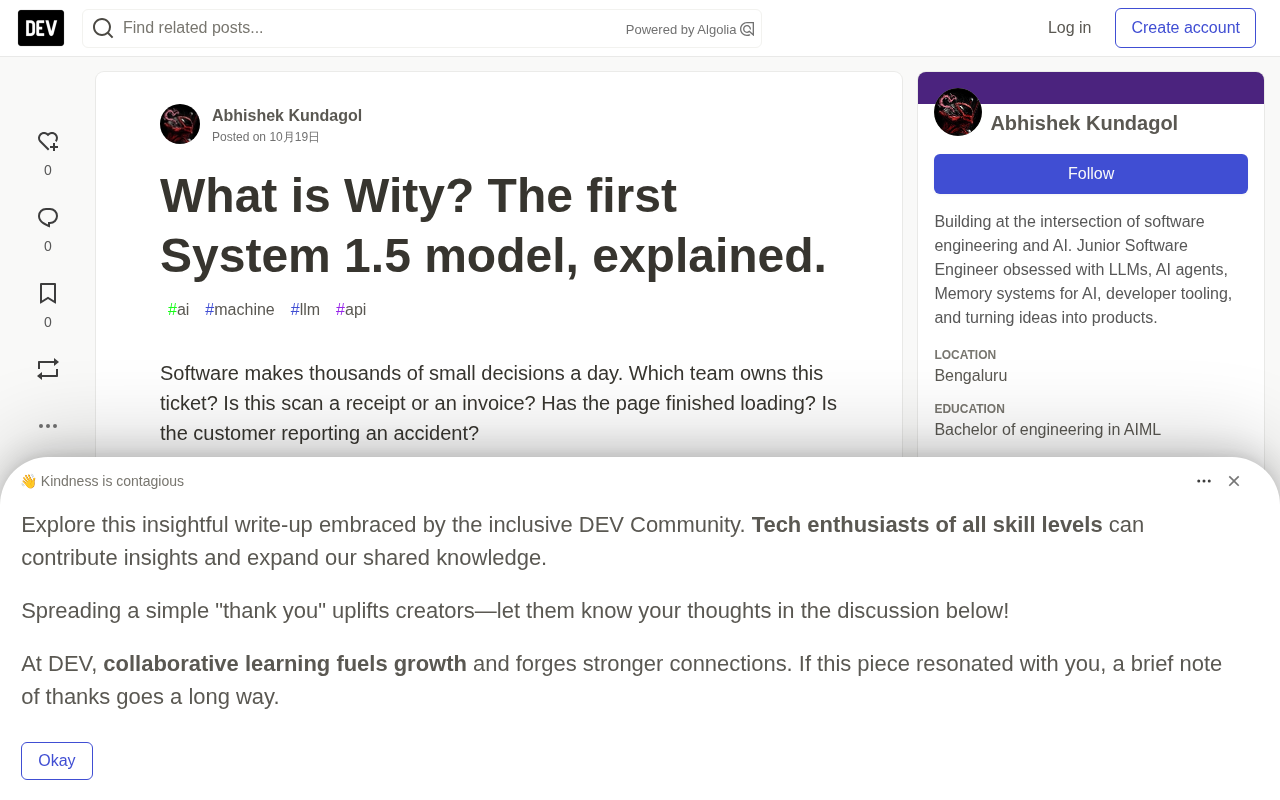Click the Create account button

[1185, 28]
